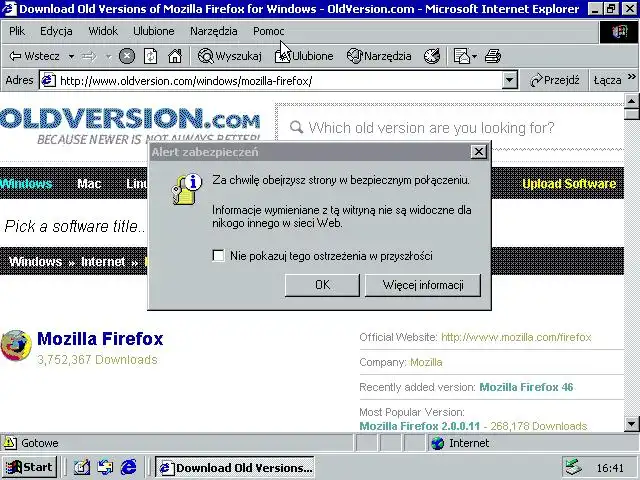Image resolution: width=640 pixels, height=480 pixels.
Task: Click the Mozilla company link
Action: coord(426,362)
